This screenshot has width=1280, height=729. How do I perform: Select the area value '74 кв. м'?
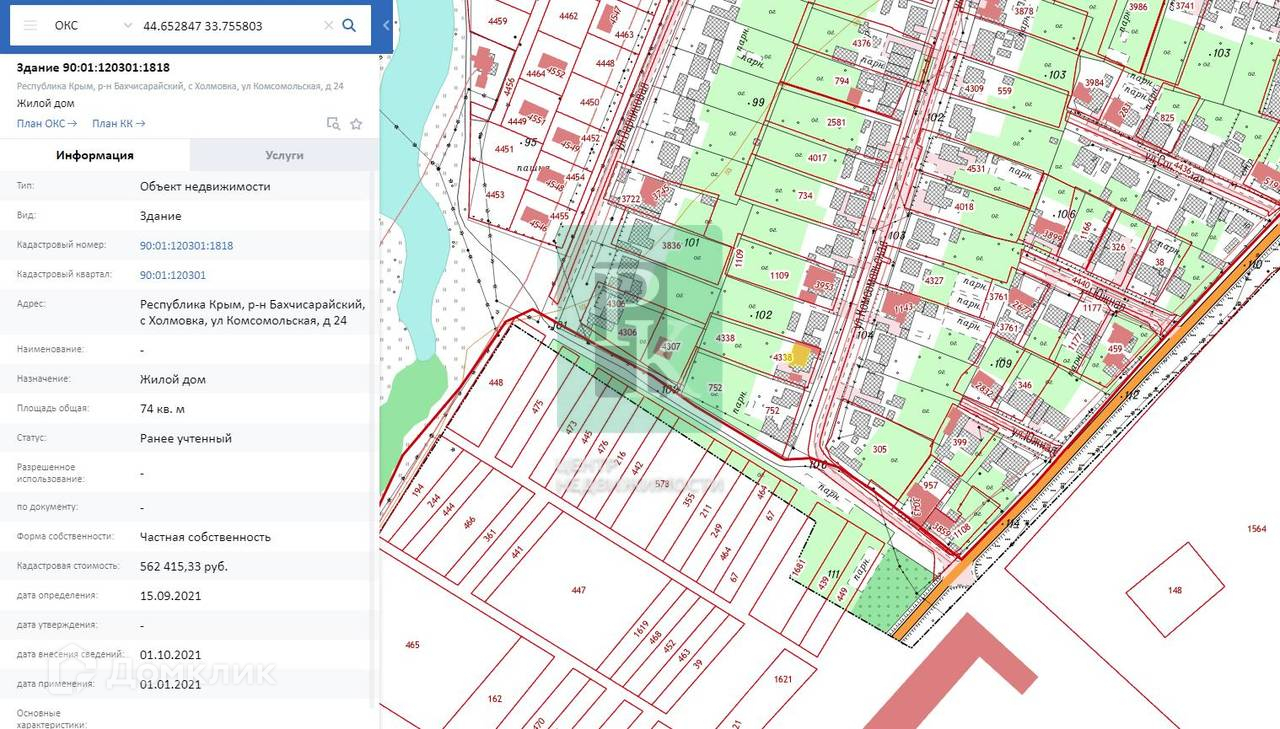[162, 408]
